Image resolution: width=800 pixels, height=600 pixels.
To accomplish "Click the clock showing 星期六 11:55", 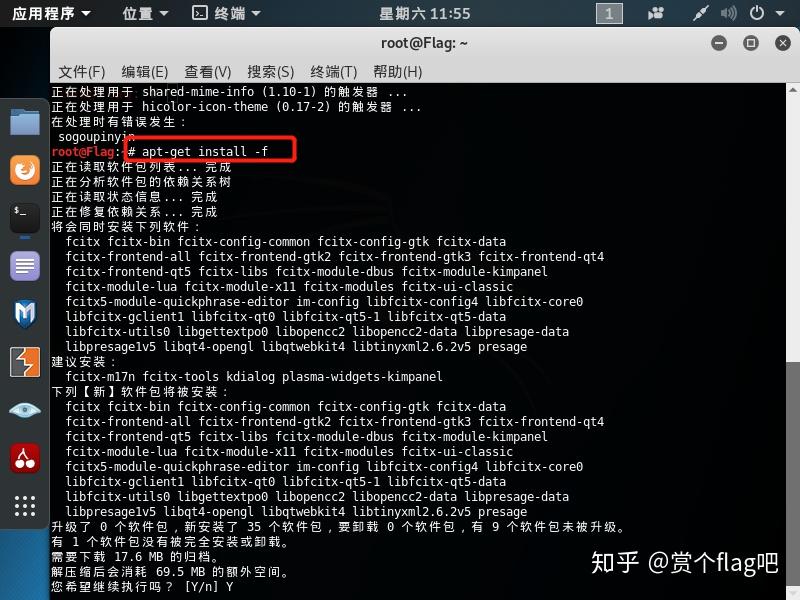I will 424,13.
